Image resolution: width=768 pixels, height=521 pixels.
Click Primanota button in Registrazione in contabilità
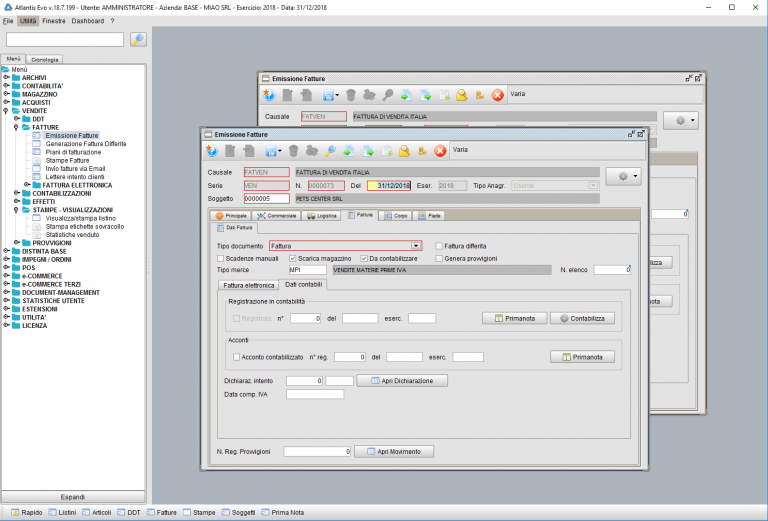click(514, 318)
